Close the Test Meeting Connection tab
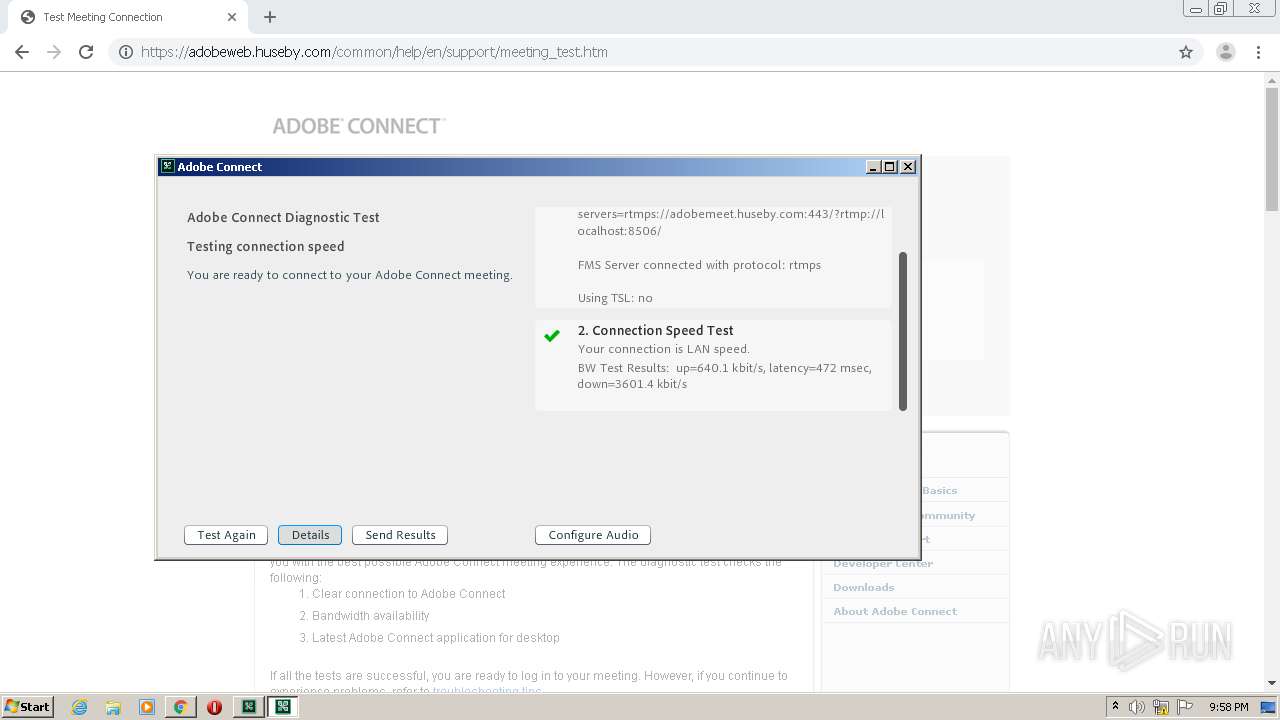Screen dimensions: 1280x720 [x=232, y=17]
